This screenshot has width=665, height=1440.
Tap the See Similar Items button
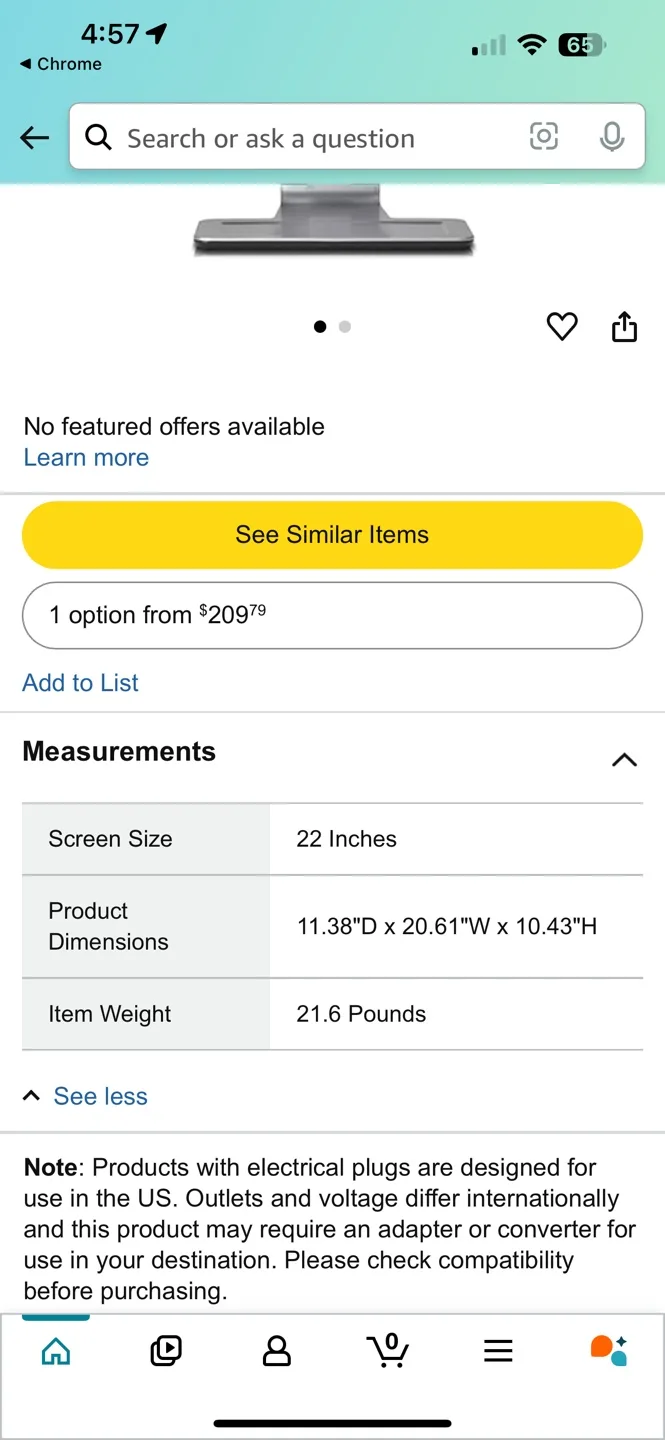click(x=332, y=535)
